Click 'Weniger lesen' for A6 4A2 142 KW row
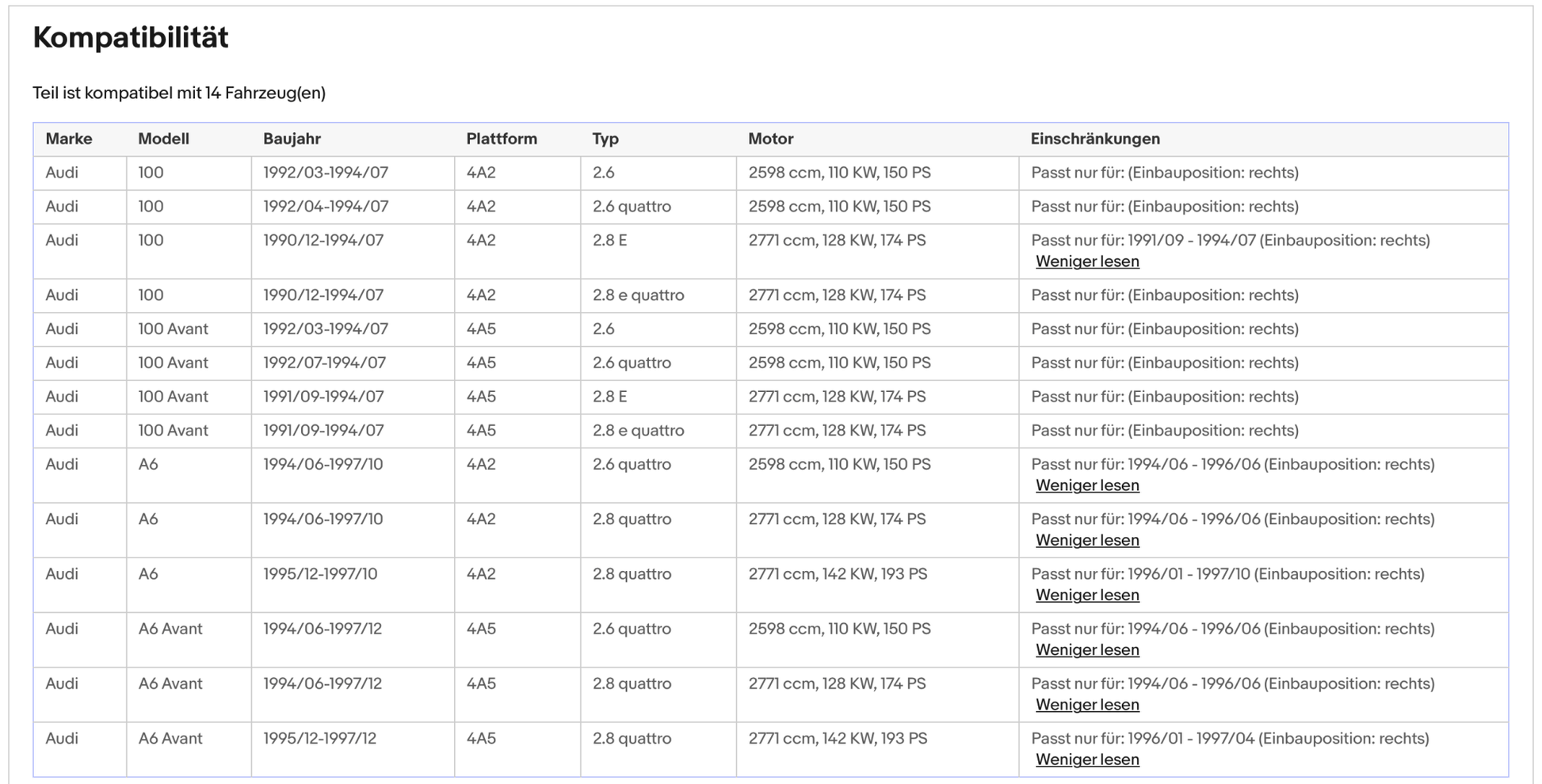This screenshot has width=1542, height=784. 1087,595
